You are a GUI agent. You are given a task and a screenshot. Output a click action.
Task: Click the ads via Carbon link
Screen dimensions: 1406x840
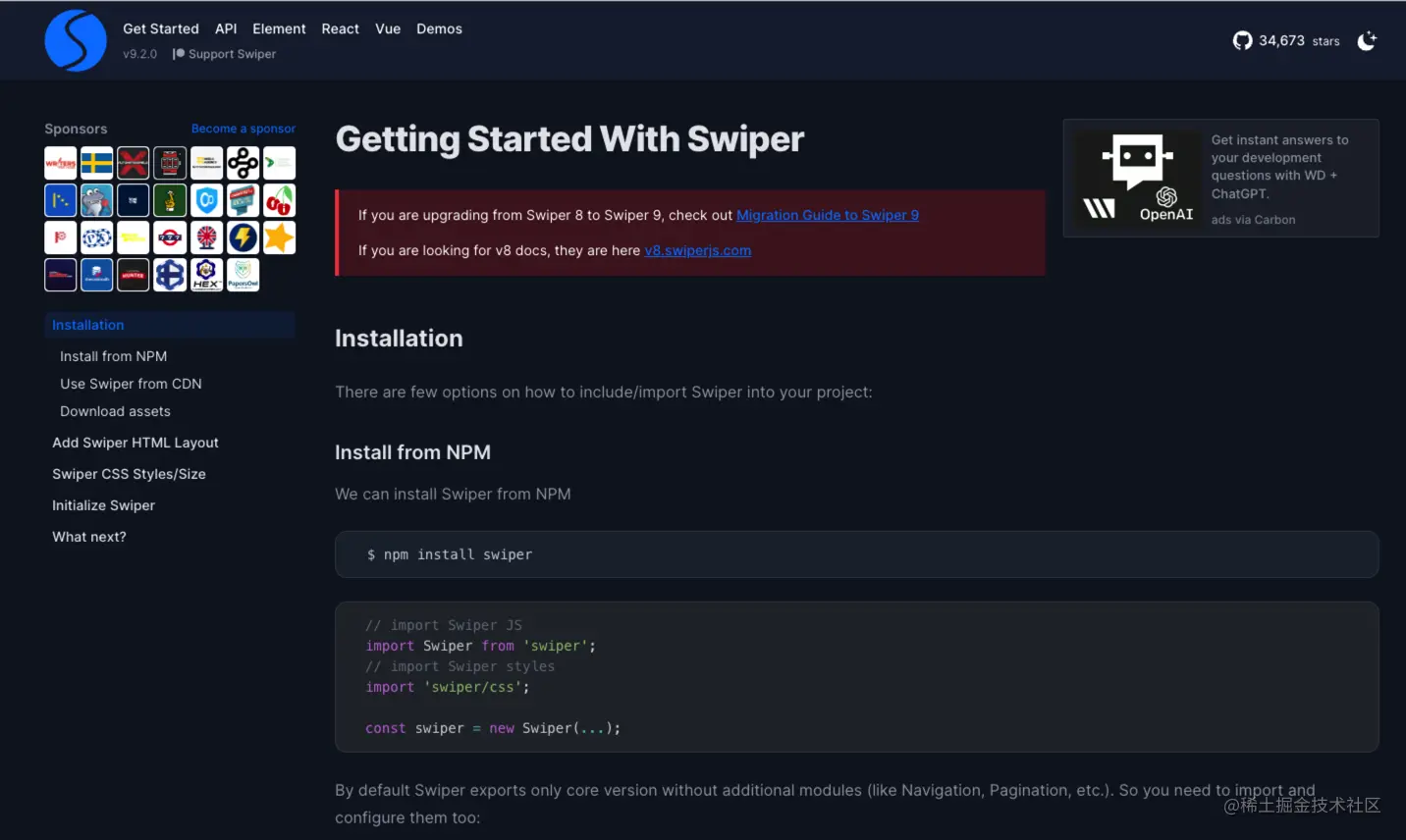pyautogui.click(x=1253, y=220)
